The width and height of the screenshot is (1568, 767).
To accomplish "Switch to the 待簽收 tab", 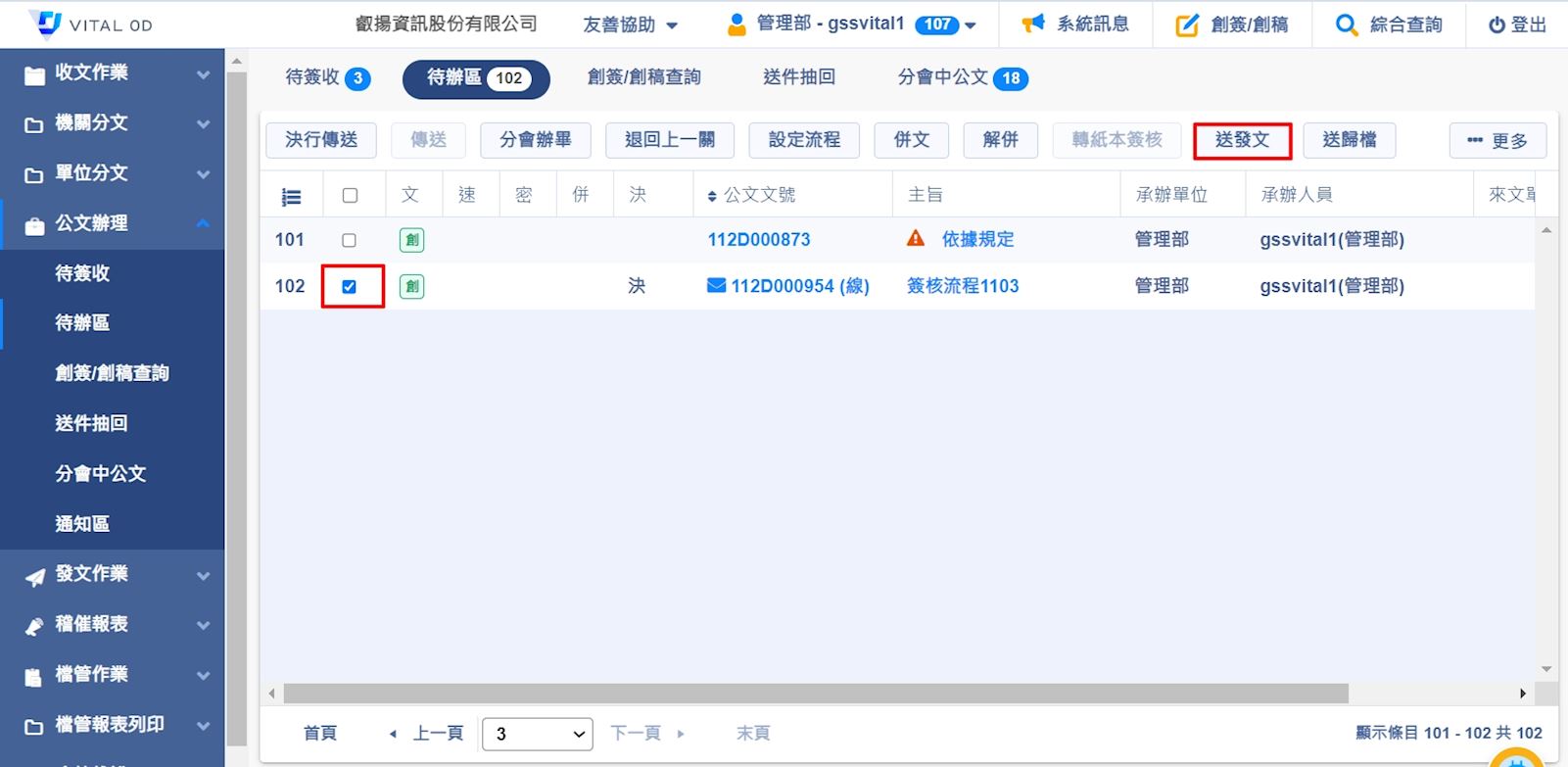I will point(327,77).
